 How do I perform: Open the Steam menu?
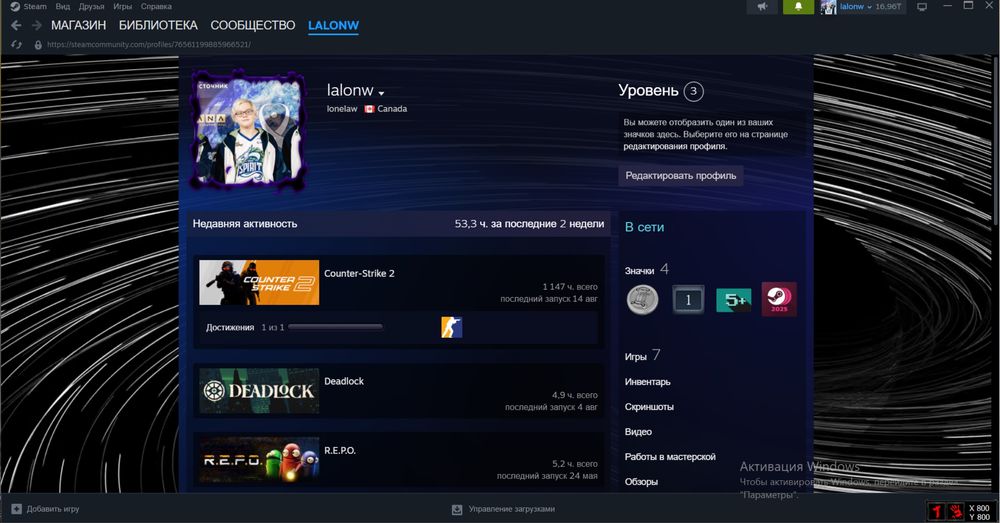point(35,6)
